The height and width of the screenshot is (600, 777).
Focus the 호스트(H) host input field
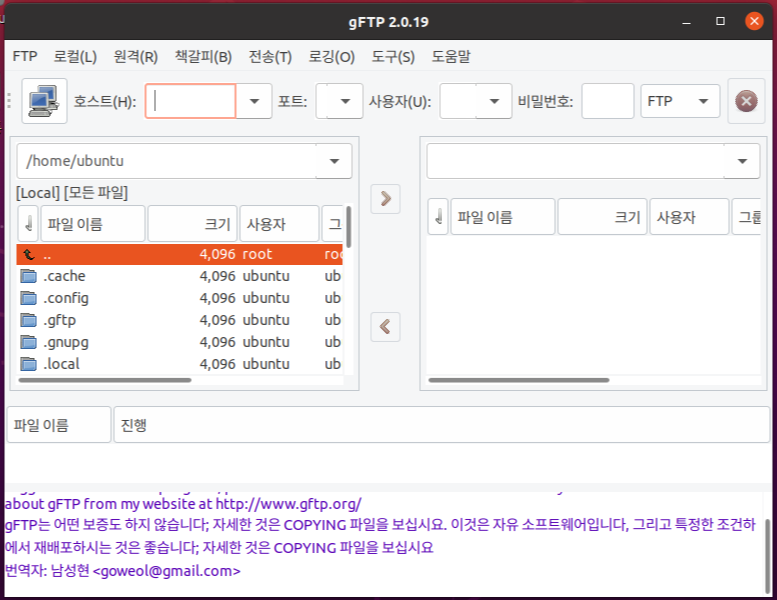point(190,101)
